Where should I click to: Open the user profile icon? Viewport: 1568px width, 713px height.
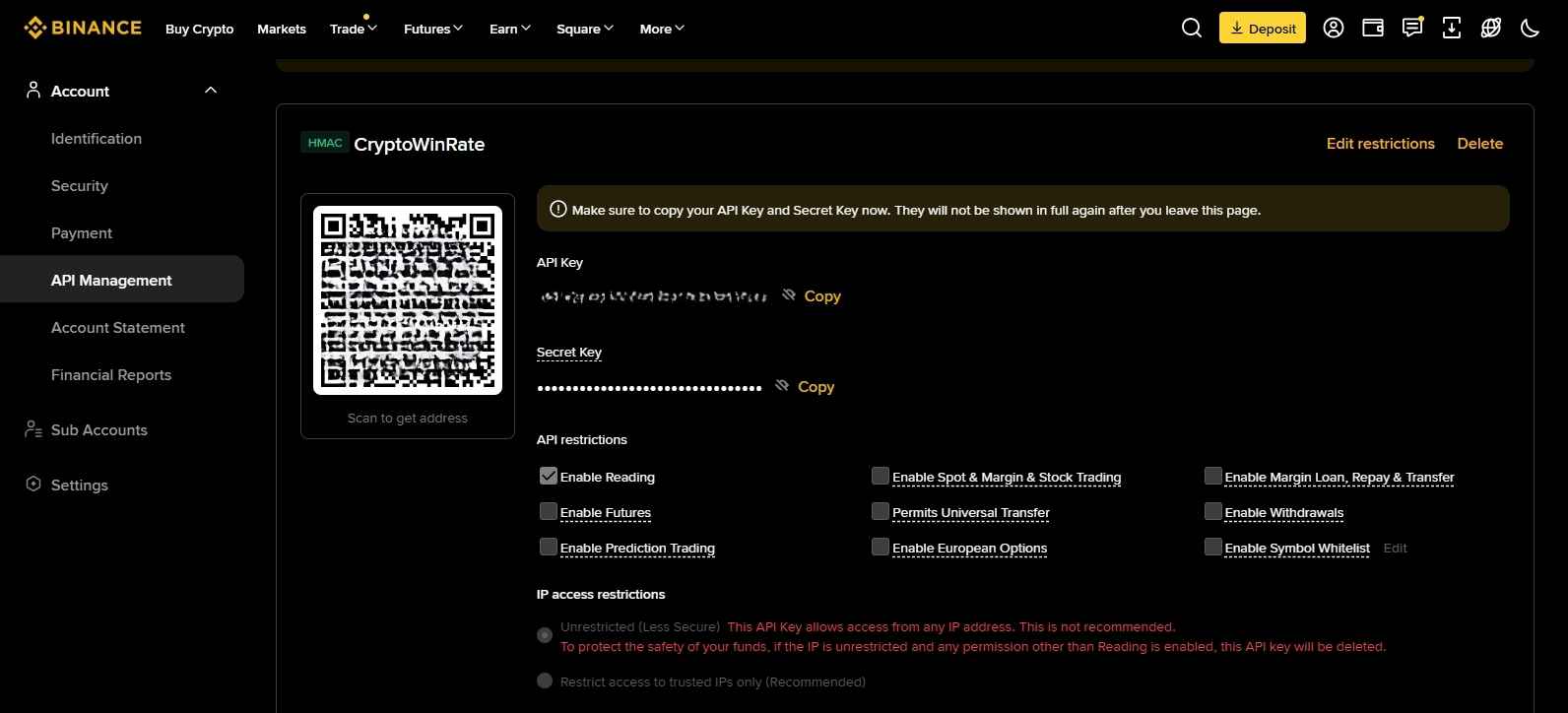pos(1334,28)
